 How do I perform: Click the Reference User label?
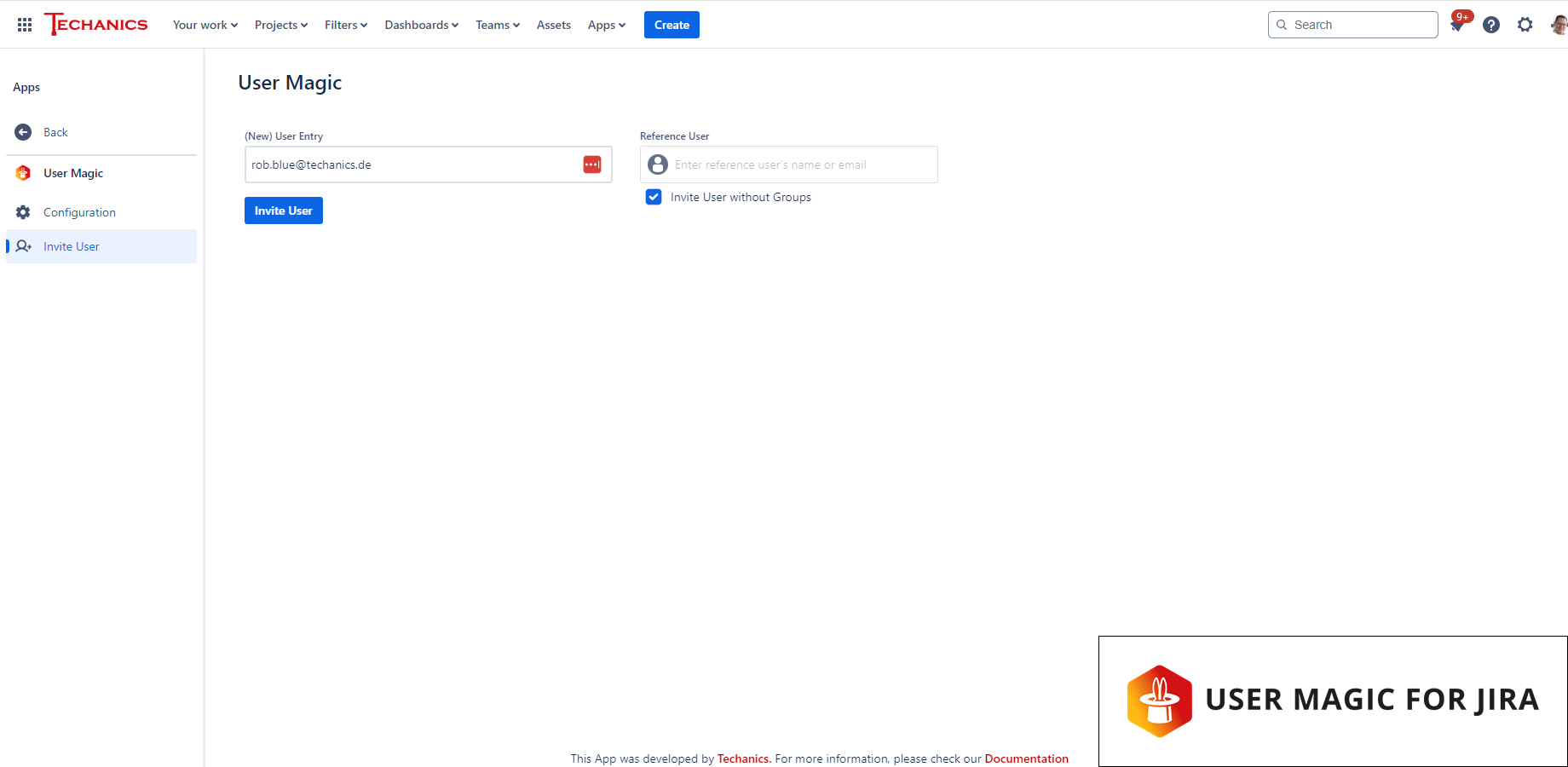(x=674, y=136)
